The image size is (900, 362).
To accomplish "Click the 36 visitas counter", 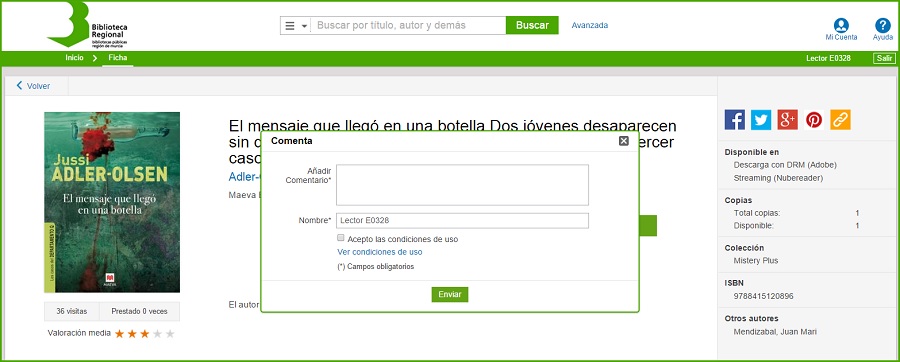I will (x=72, y=312).
